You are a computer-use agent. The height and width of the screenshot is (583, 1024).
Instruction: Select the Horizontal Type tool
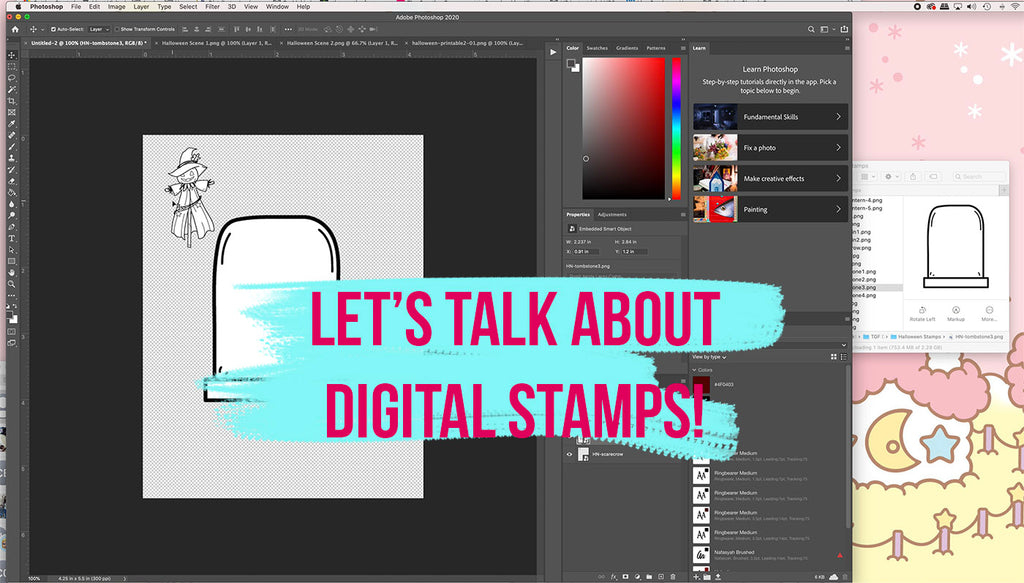pos(12,238)
